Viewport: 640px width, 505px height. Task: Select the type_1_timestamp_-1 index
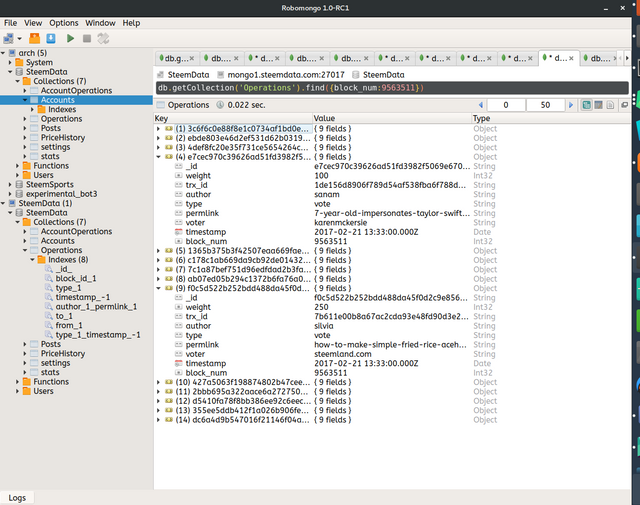98,335
